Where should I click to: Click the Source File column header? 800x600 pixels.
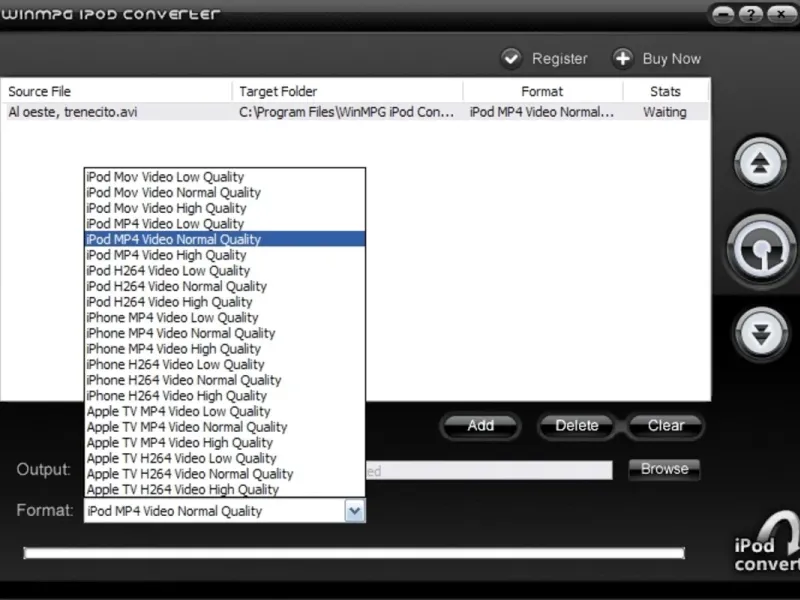[116, 91]
